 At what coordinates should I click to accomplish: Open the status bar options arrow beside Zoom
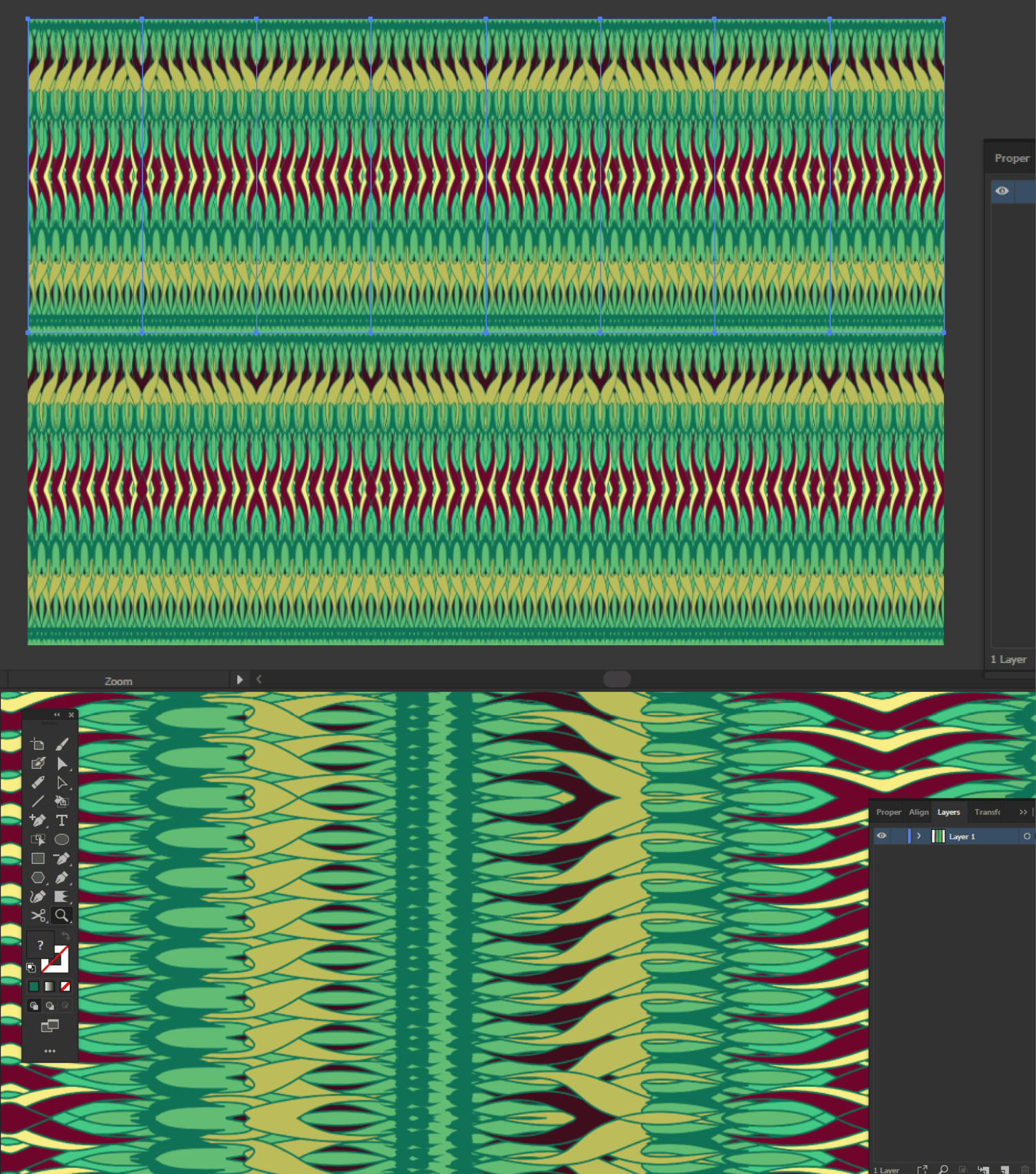pyautogui.click(x=240, y=680)
